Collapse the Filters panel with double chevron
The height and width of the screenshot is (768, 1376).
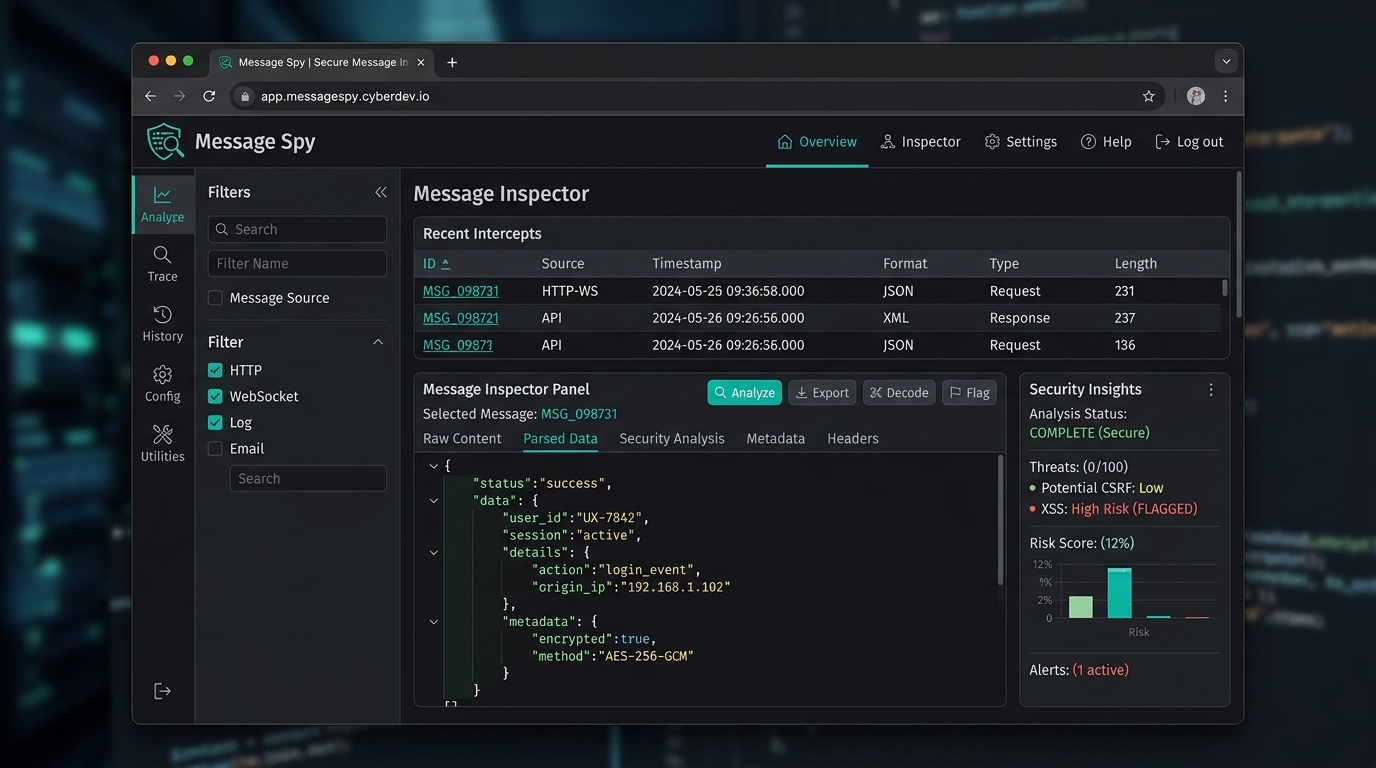(x=381, y=192)
